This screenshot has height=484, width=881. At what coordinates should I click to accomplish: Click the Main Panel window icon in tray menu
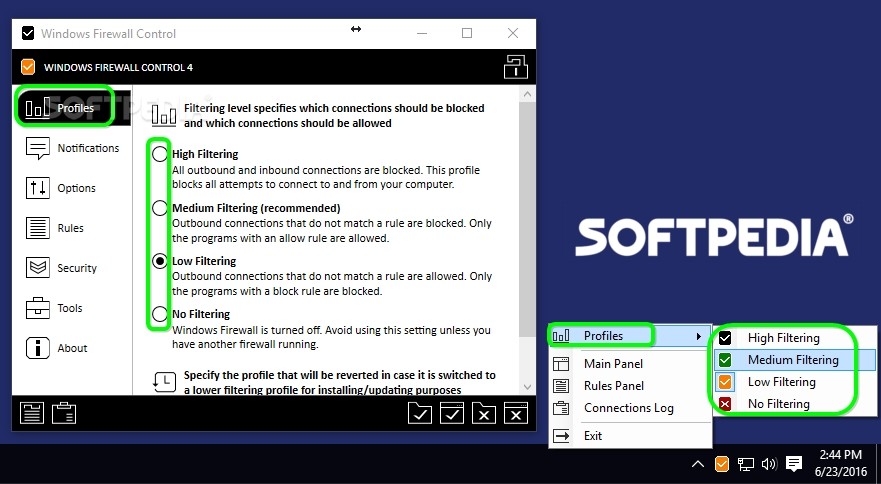click(561, 364)
